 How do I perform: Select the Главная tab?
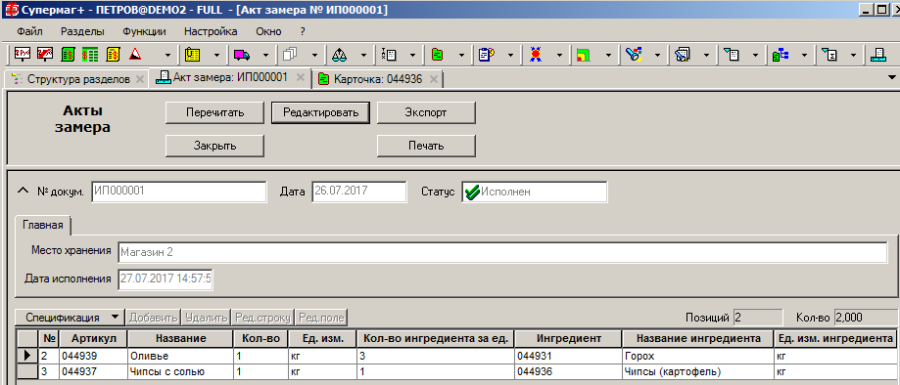point(42,225)
